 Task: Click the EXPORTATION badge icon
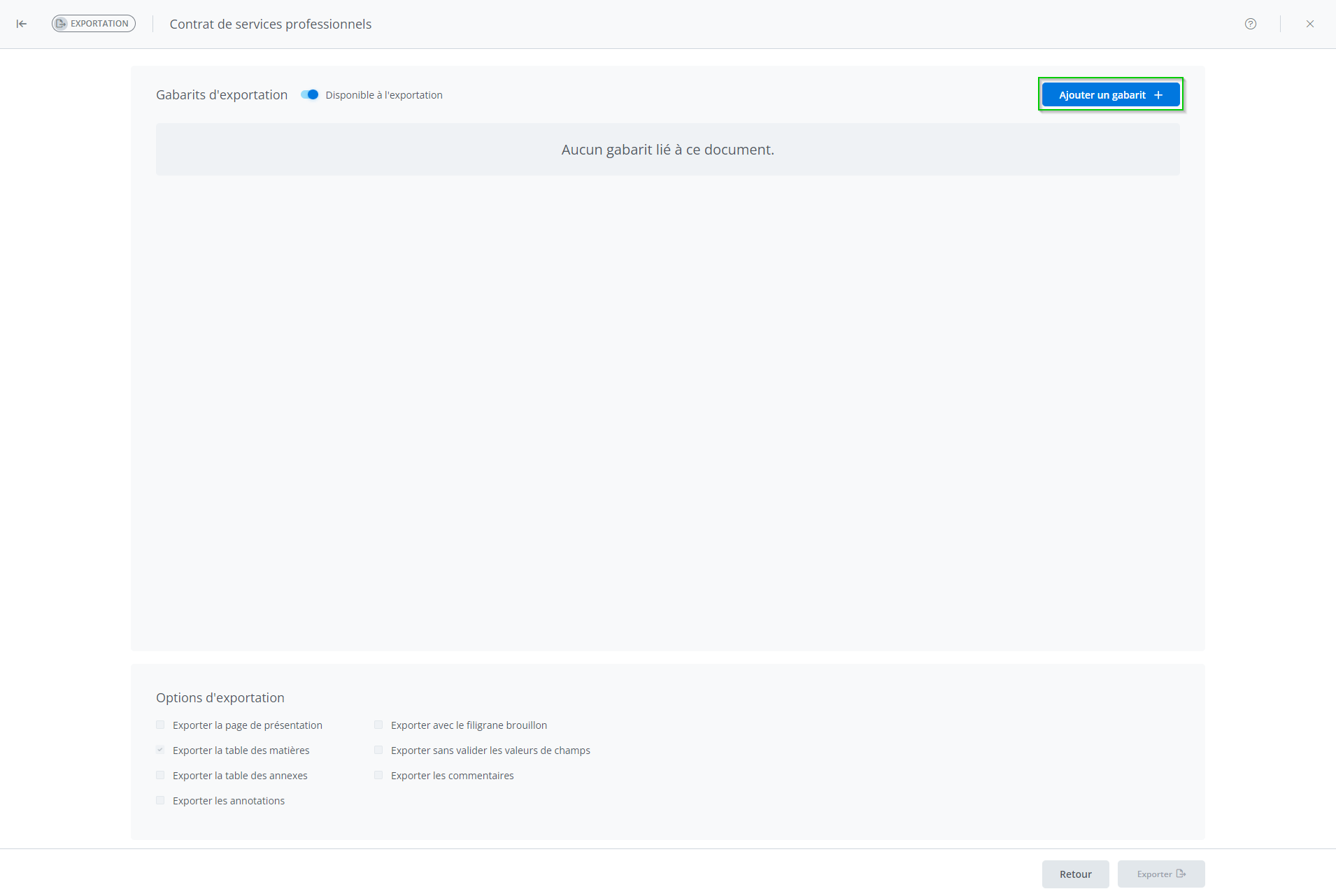click(x=62, y=24)
